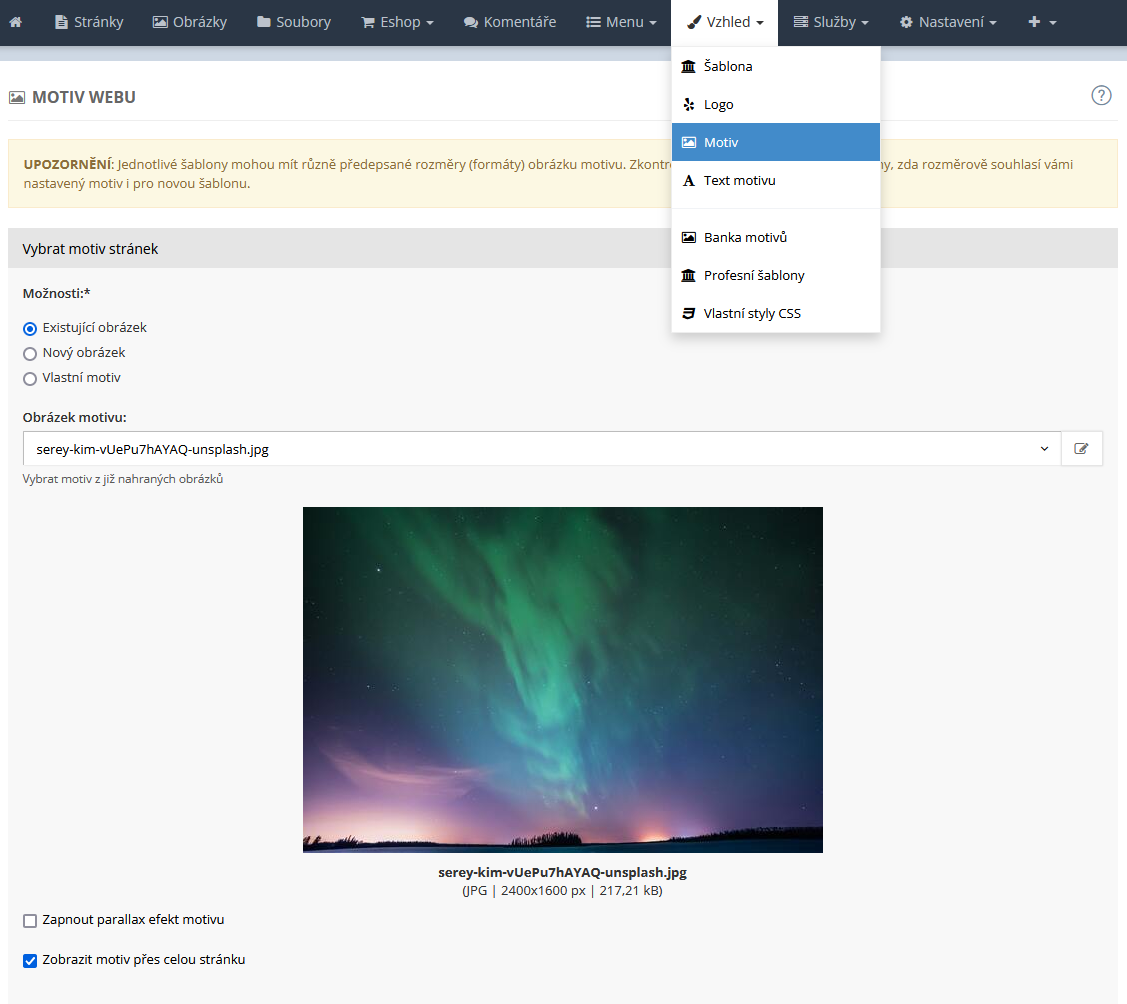Click the home icon in the navbar
1127x1004 pixels.
tap(15, 22)
